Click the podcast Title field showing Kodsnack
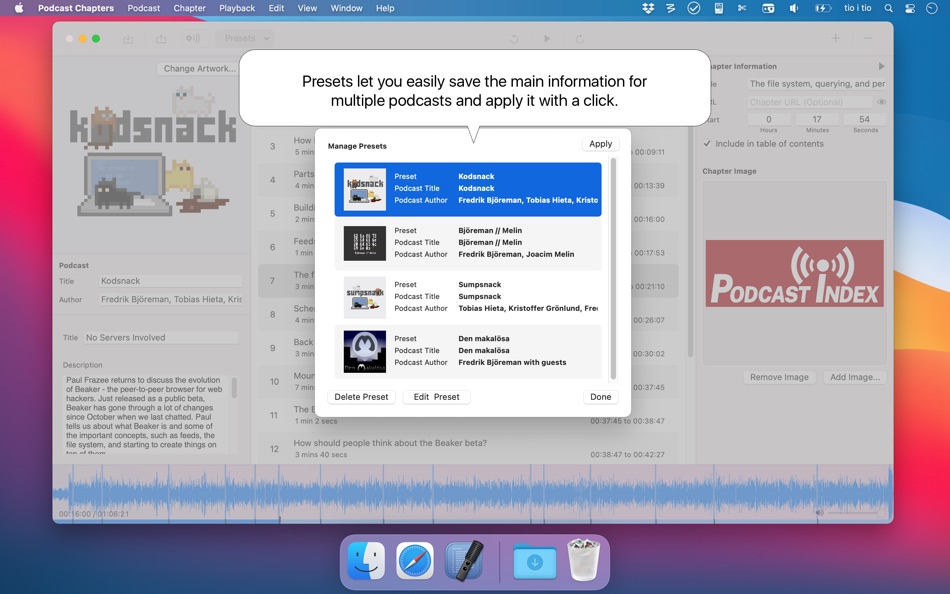The image size is (950, 594). [x=170, y=281]
